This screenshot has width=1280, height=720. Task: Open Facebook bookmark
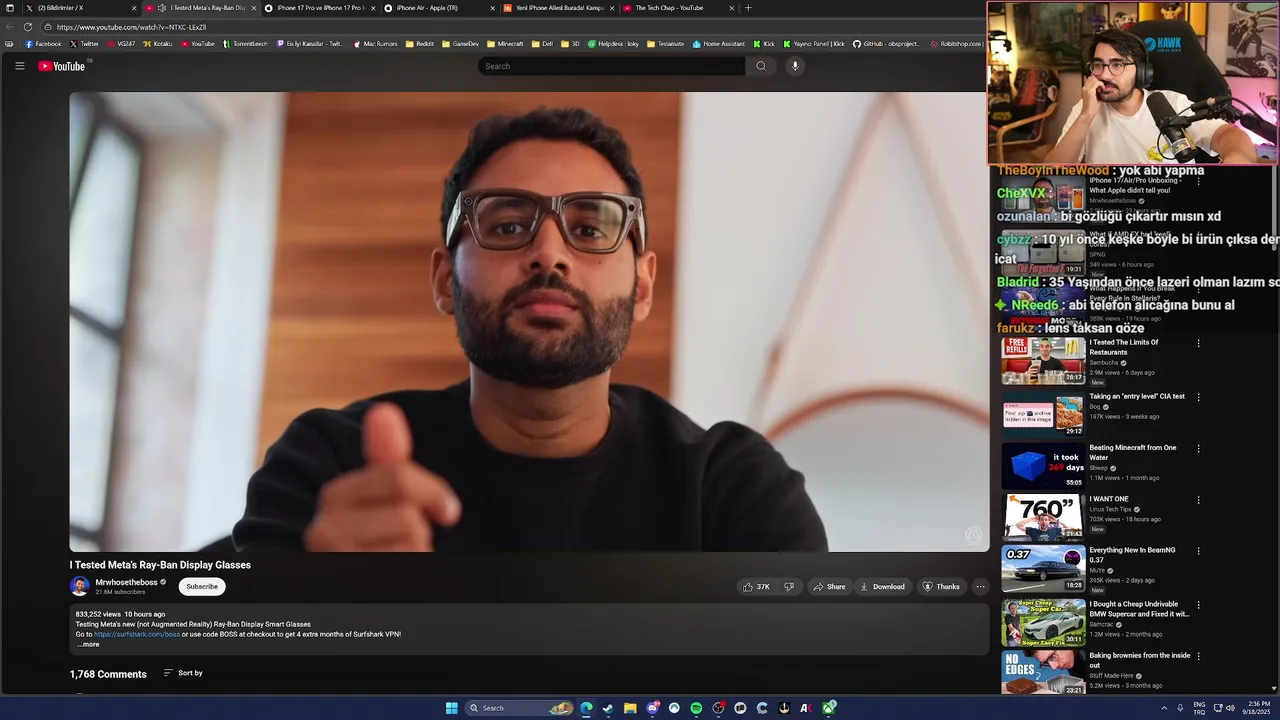[x=42, y=44]
